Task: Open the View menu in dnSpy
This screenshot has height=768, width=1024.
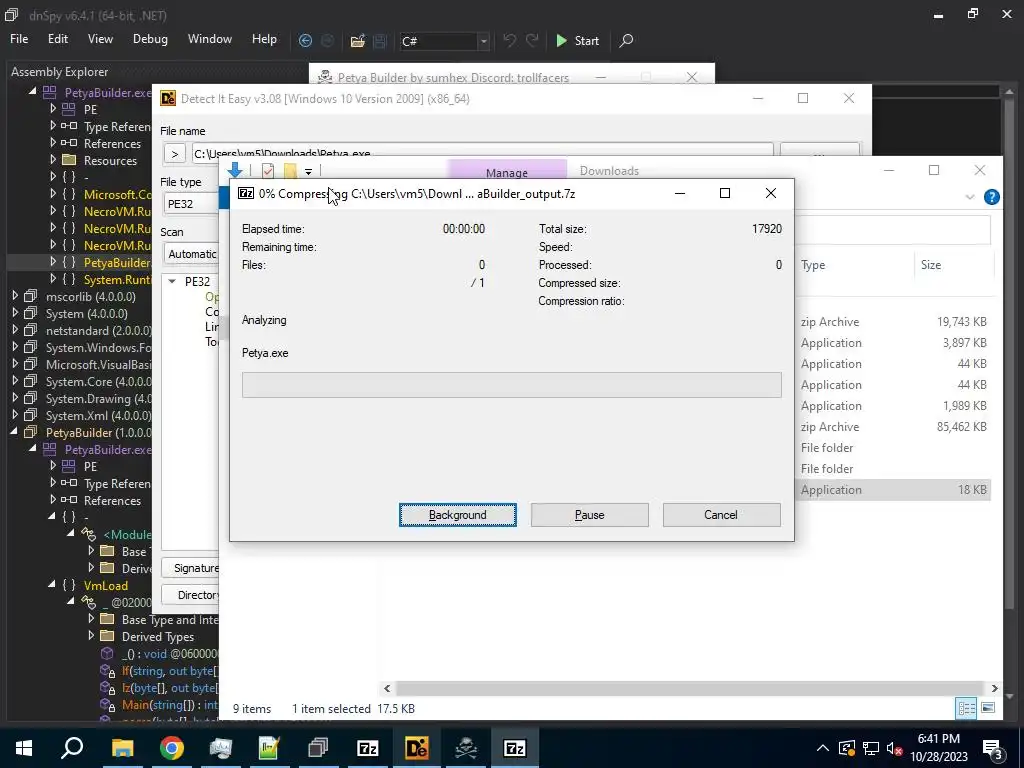Action: pyautogui.click(x=100, y=39)
